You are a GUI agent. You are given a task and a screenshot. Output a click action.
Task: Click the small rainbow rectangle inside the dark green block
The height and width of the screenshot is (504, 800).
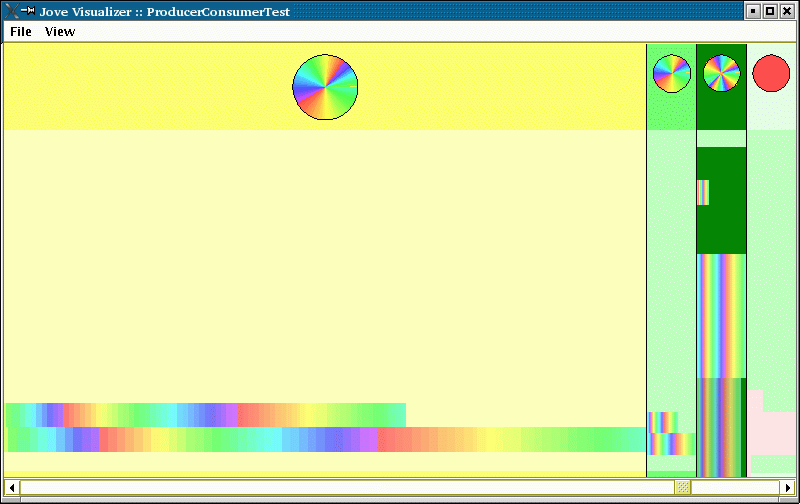703,192
